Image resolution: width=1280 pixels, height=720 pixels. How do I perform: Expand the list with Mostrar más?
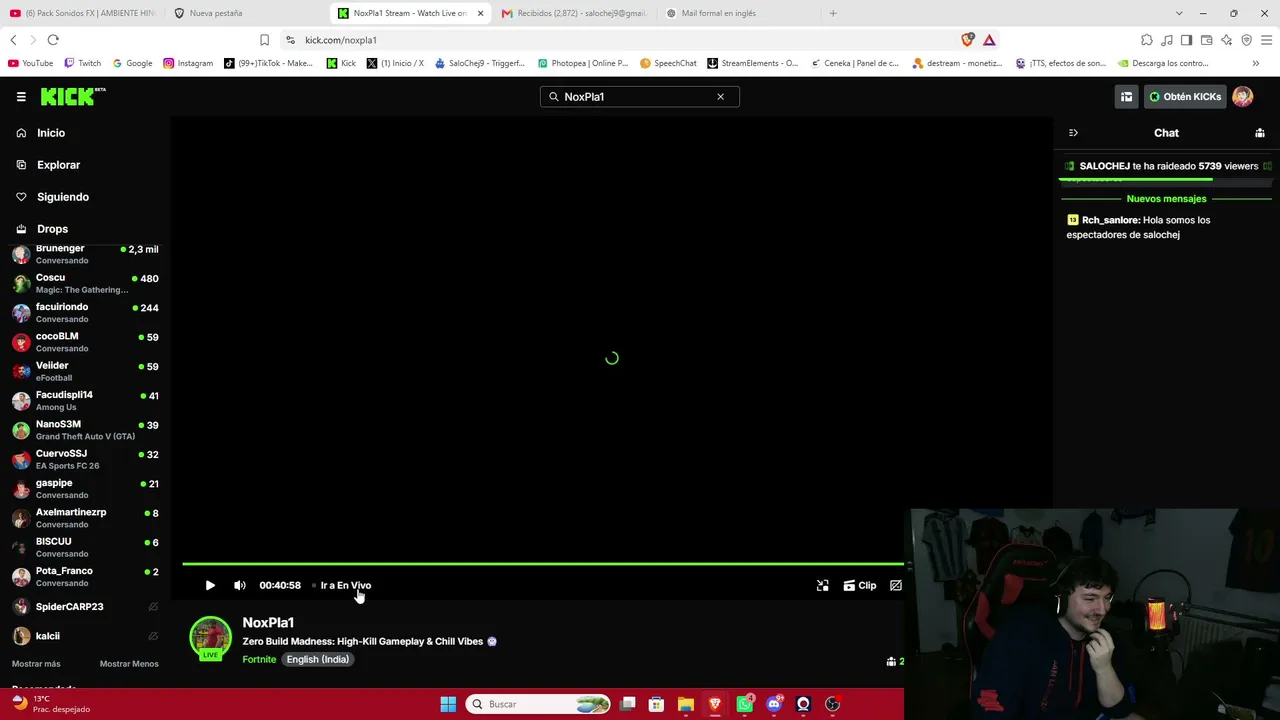click(36, 664)
